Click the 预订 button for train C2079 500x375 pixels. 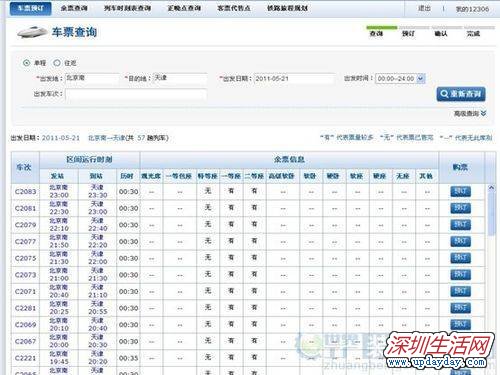point(460,225)
